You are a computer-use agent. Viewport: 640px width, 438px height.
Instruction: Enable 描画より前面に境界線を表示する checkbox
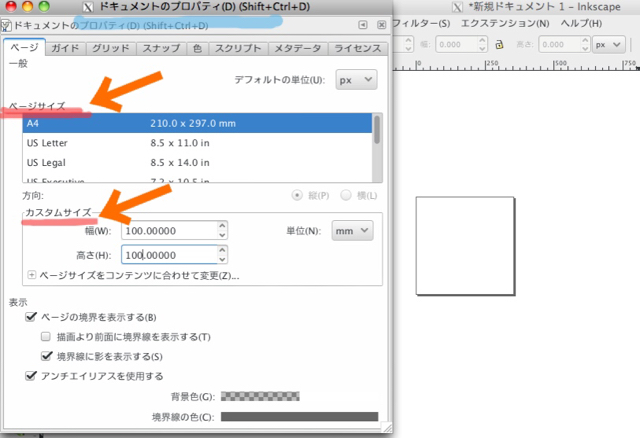(x=46, y=337)
